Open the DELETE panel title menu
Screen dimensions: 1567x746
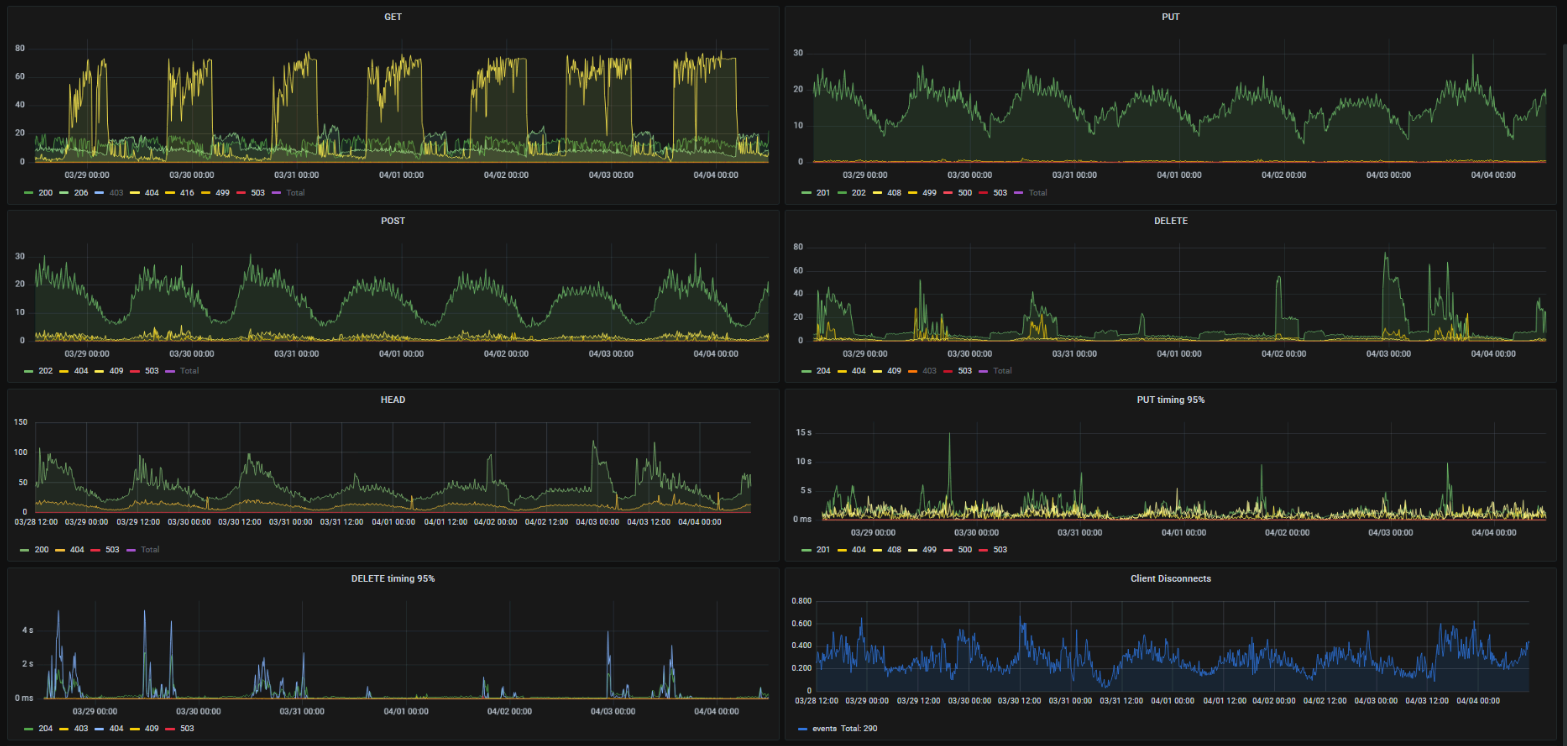1171,220
